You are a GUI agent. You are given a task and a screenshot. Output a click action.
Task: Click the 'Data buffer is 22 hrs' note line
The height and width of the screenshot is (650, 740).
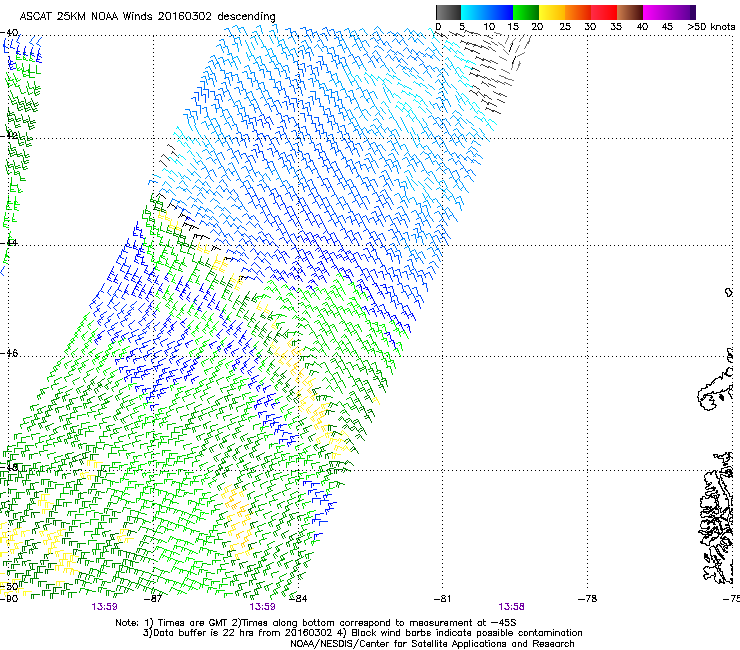tap(362, 633)
